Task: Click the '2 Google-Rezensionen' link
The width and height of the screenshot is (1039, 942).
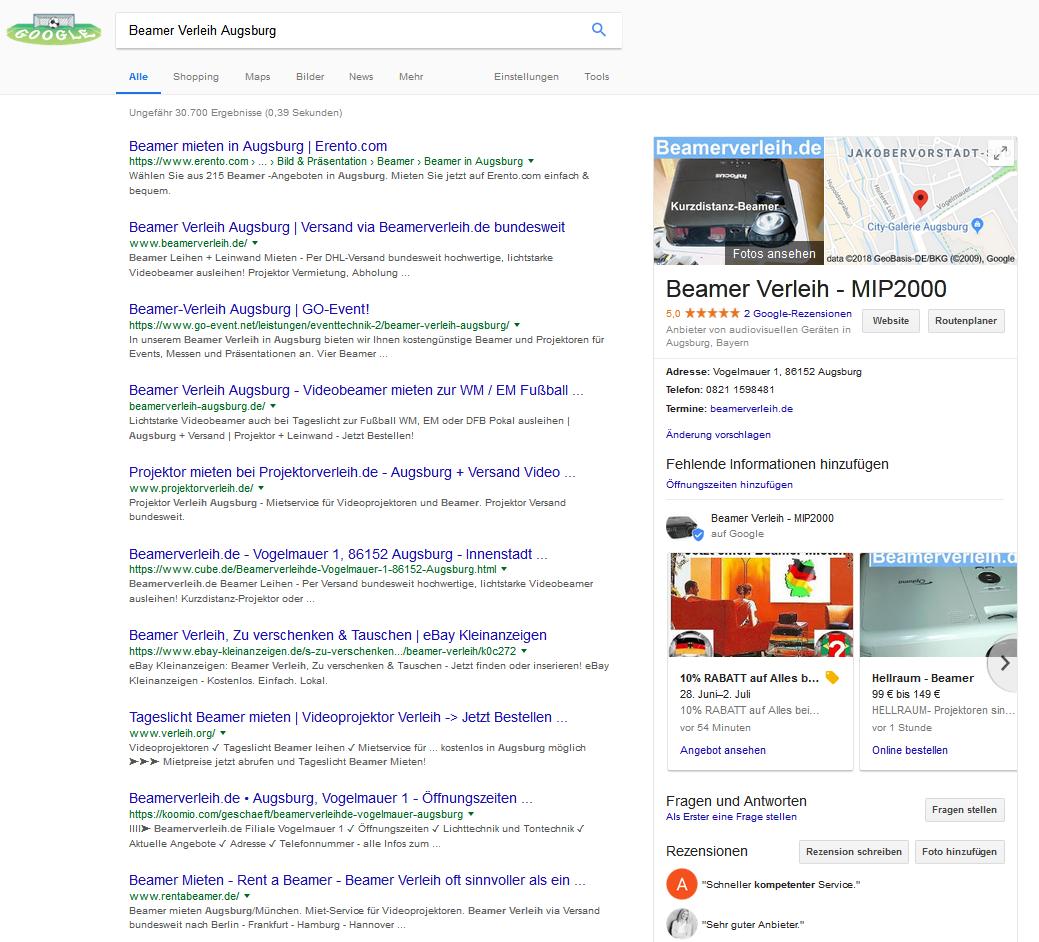Action: 798,313
